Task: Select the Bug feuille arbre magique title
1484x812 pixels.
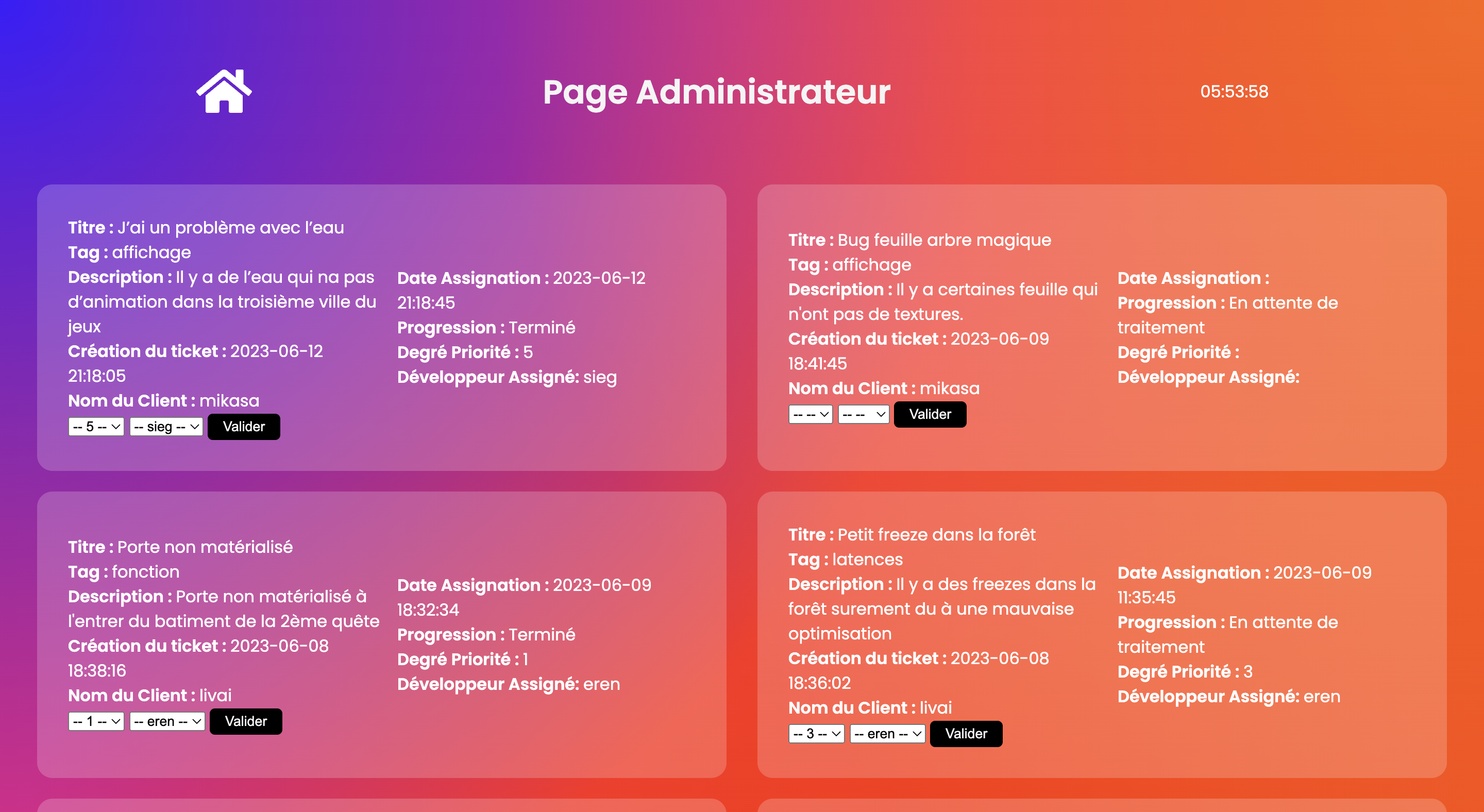Action: [944, 240]
